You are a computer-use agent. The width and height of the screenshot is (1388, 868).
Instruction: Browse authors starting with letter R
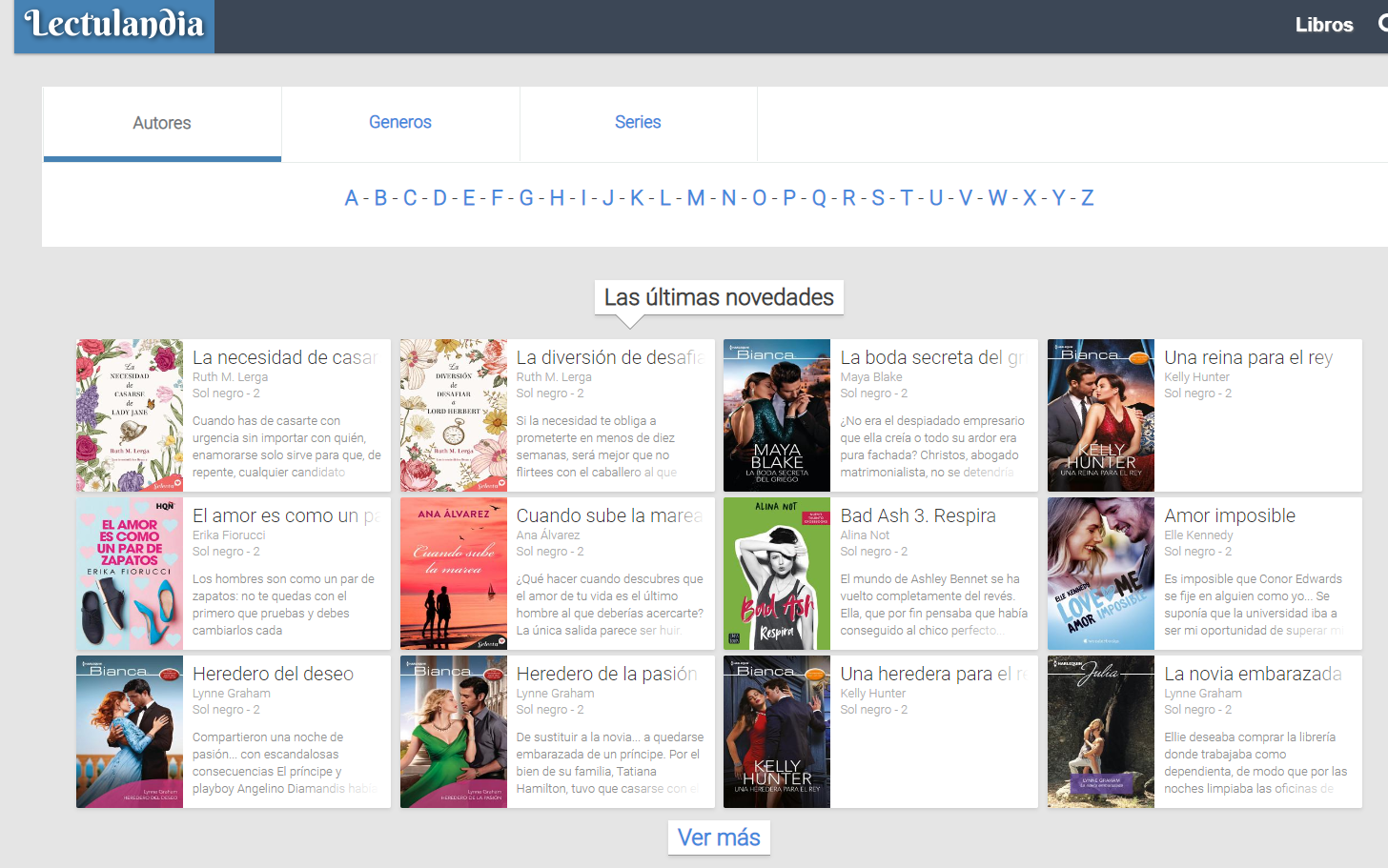tap(848, 198)
